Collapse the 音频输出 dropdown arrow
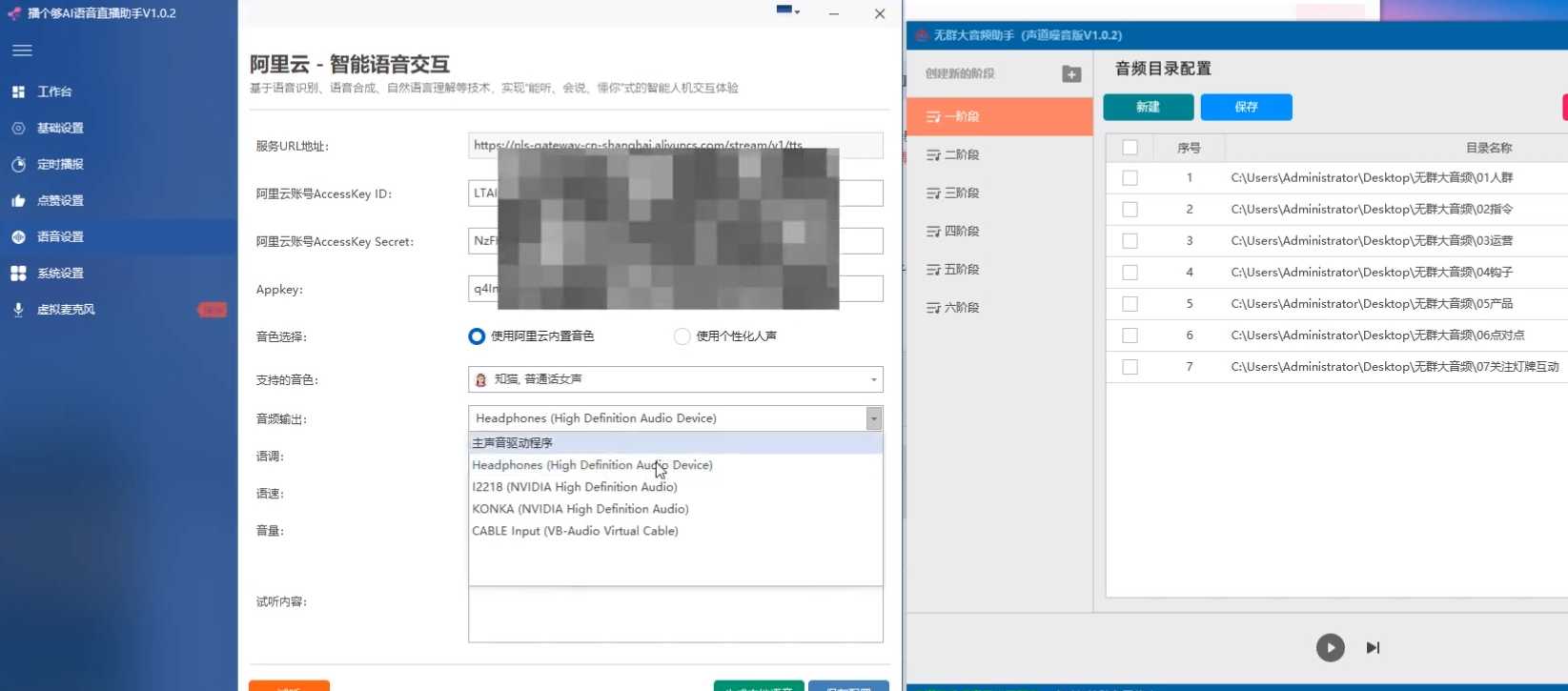 click(x=873, y=418)
